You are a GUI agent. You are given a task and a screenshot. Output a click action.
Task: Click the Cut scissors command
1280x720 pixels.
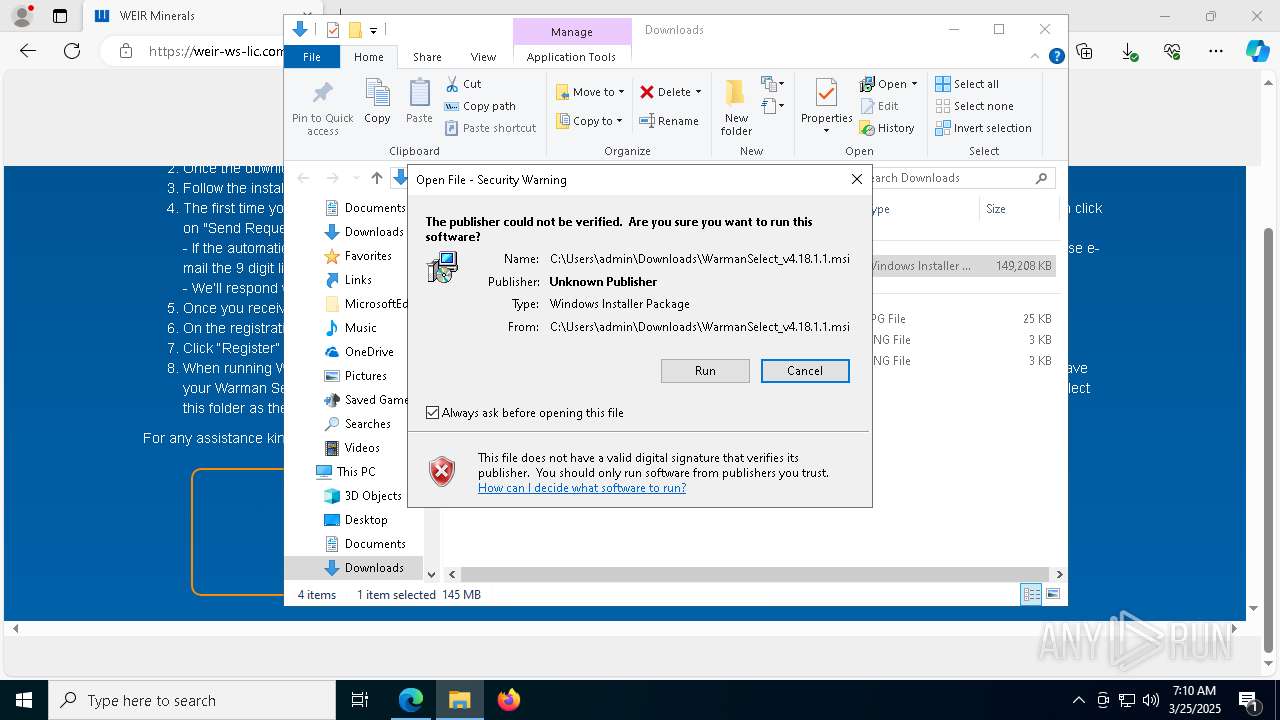pyautogui.click(x=463, y=84)
